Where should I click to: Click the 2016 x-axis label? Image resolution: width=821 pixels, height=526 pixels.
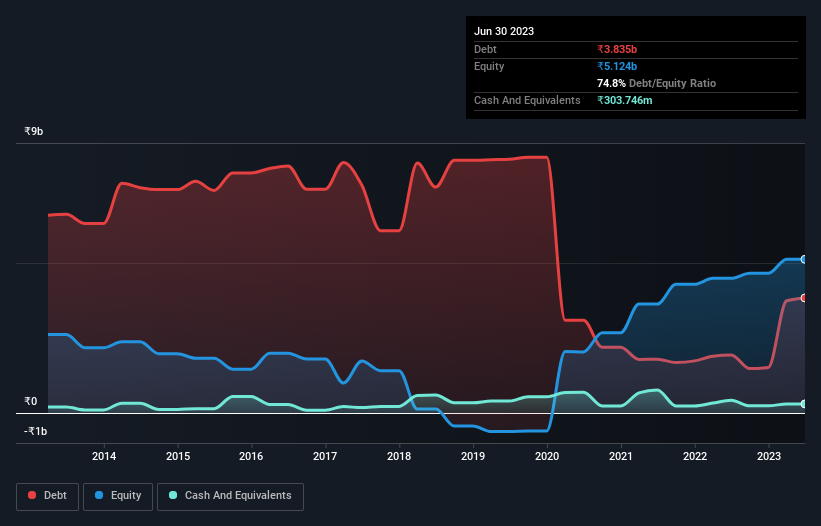[251, 456]
